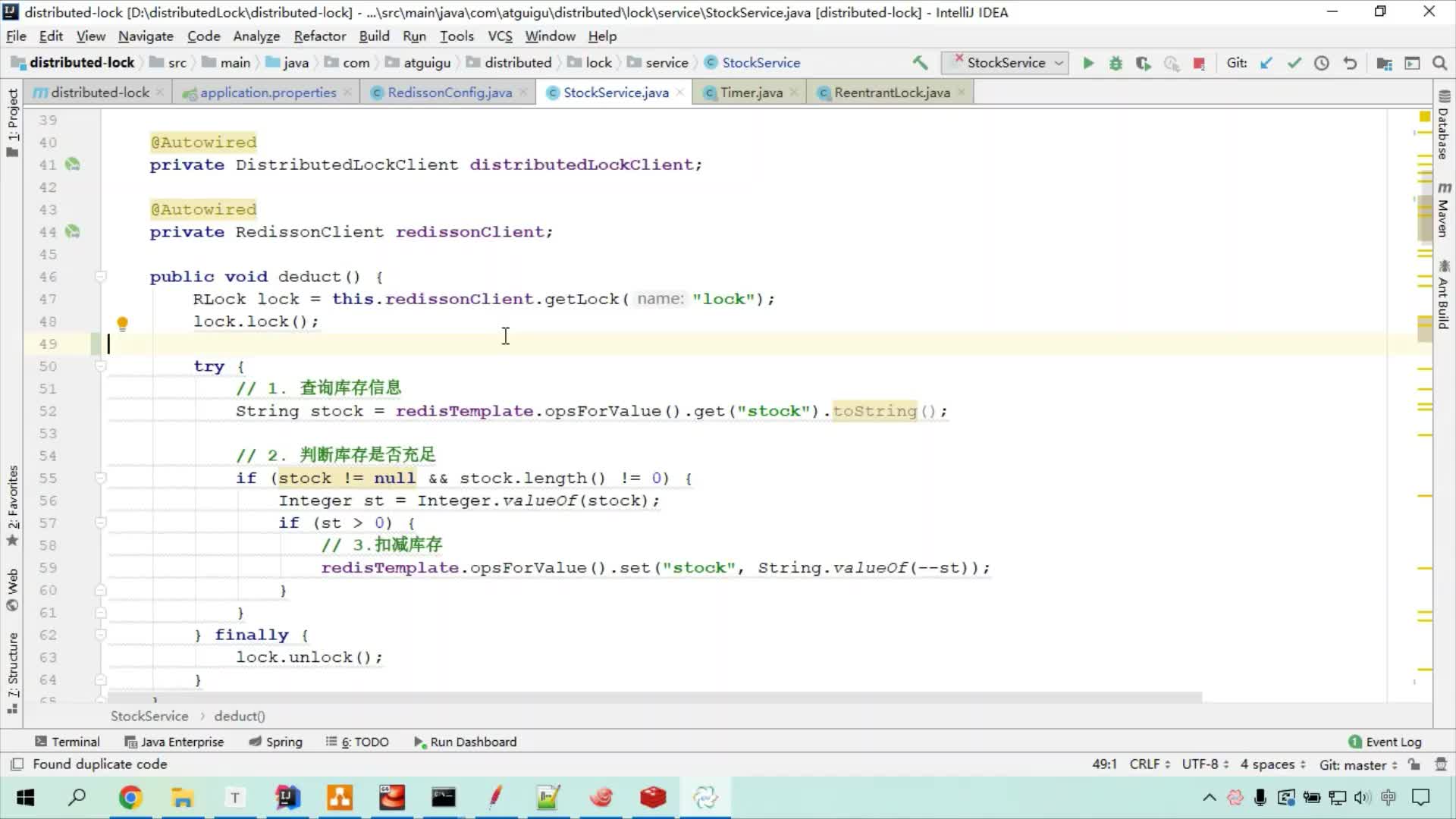This screenshot has width=1456, height=819.
Task: Place caret on the lock.unlock() line
Action: (309, 657)
